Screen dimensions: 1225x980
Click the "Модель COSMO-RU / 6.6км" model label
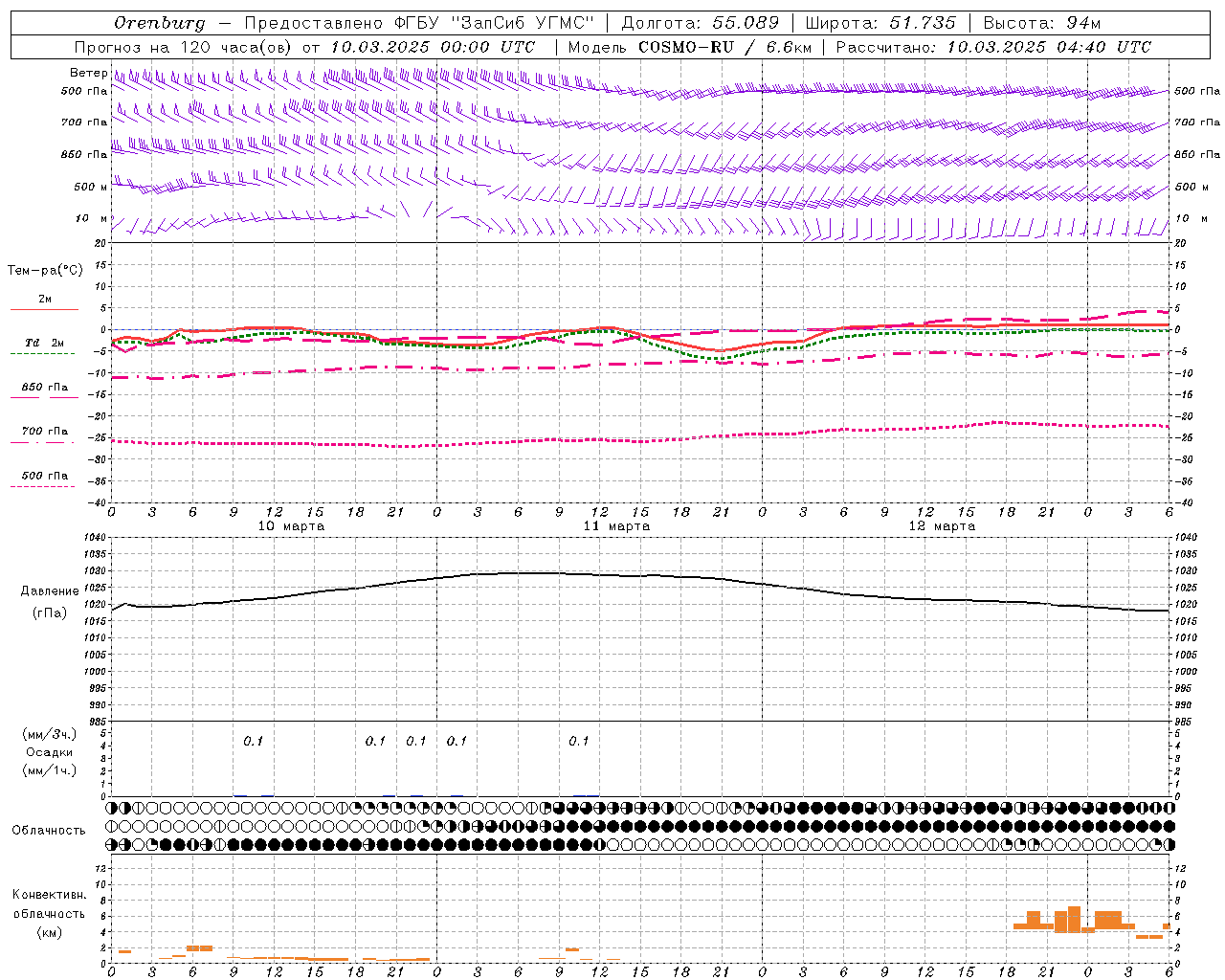(x=689, y=47)
